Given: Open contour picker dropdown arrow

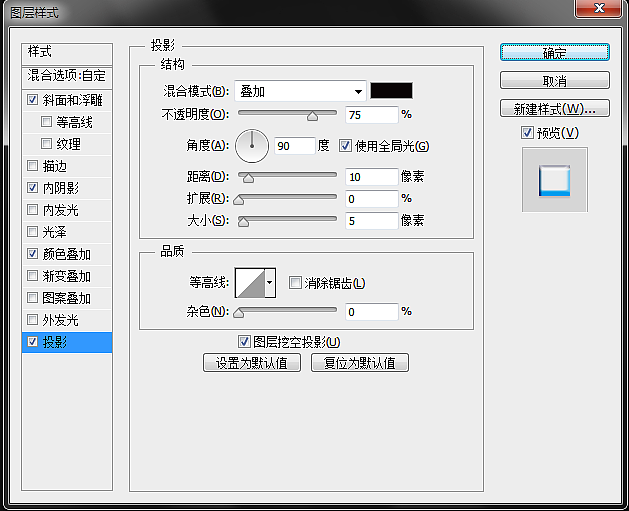Looking at the screenshot, I should tap(270, 283).
